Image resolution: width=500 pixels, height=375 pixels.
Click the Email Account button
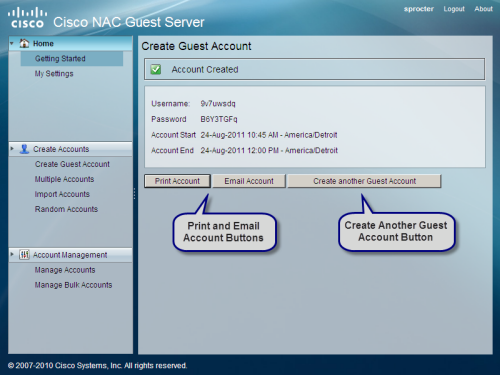249,181
